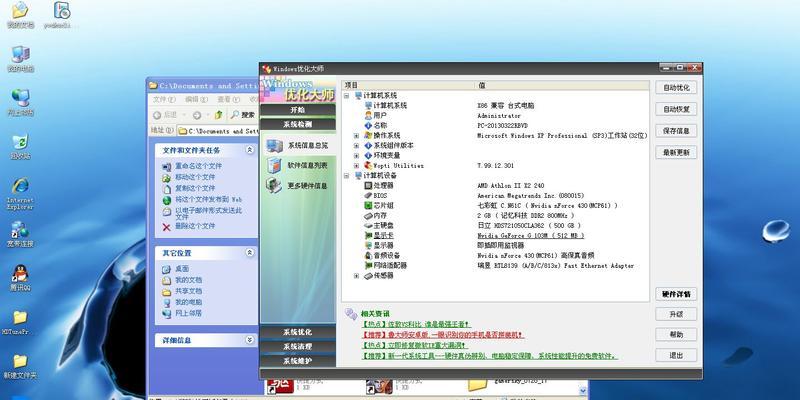This screenshot has height=400, width=800.
Task: Click the 用户 row icon
Action: (368, 116)
